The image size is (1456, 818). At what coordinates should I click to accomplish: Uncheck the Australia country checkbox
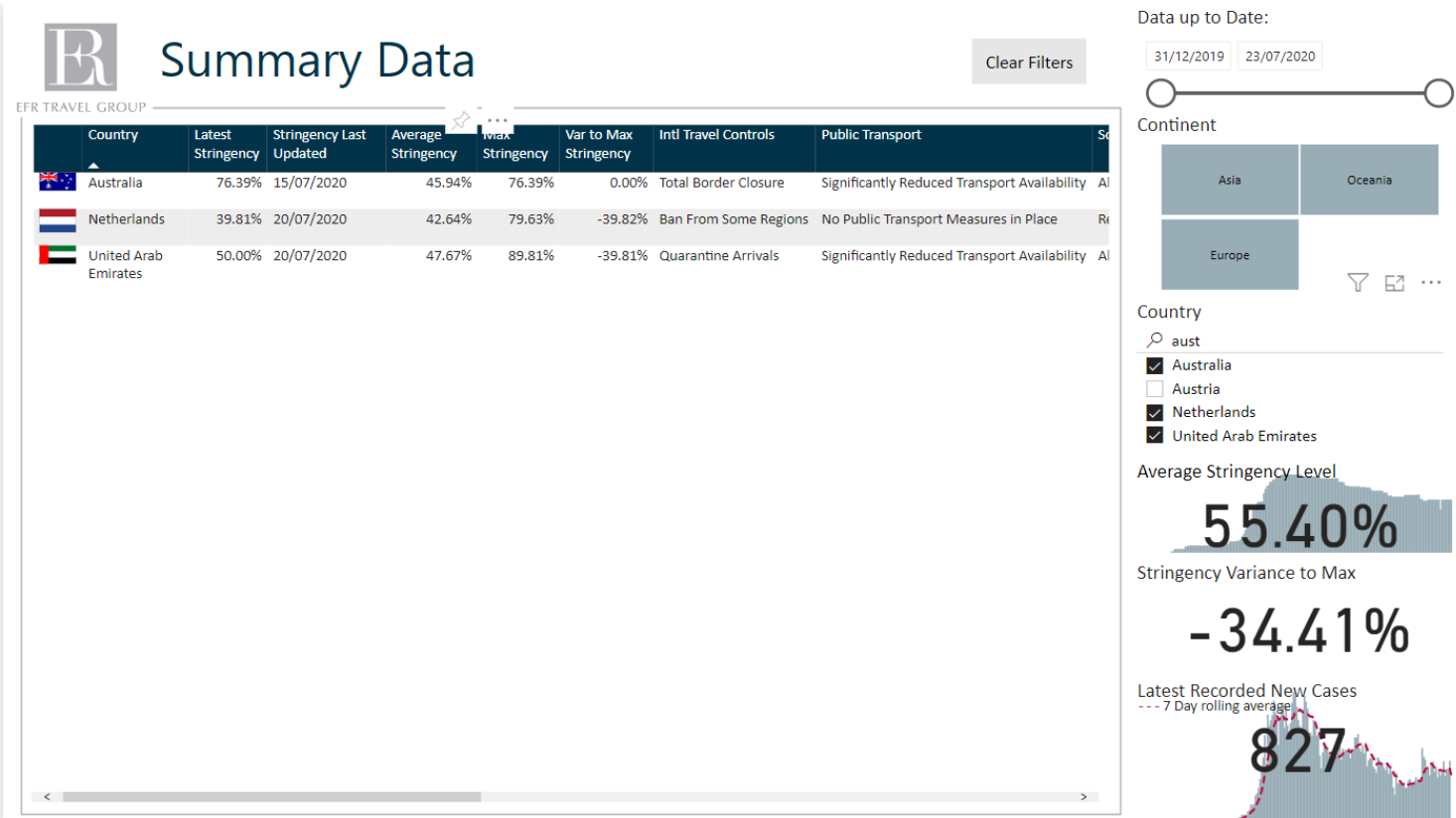1154,365
